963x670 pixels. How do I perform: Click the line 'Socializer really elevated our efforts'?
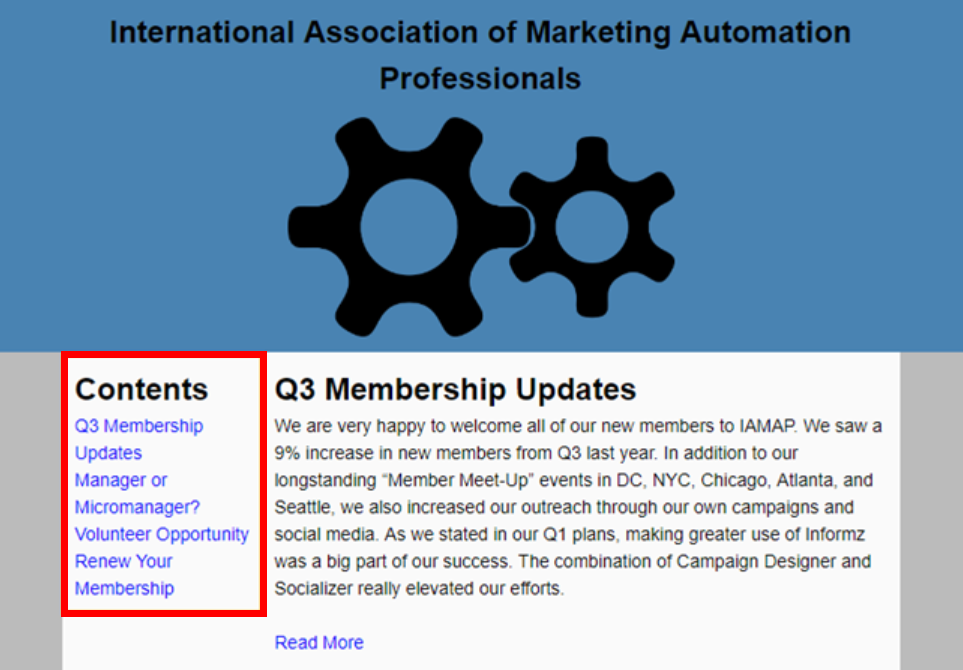click(x=419, y=588)
